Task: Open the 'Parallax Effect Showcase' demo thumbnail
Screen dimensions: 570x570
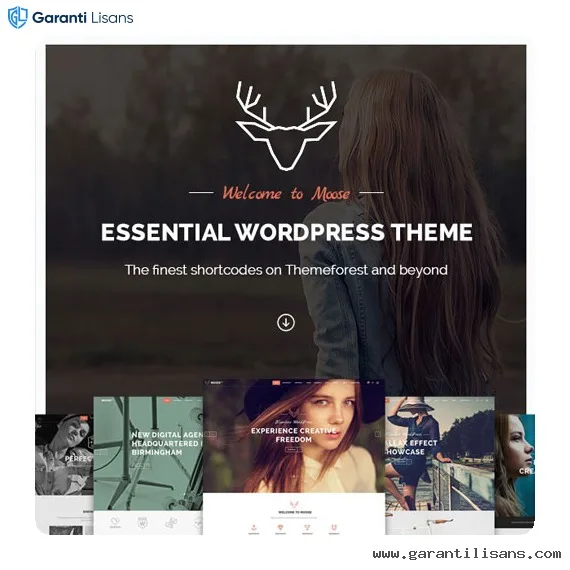Action: click(440, 465)
